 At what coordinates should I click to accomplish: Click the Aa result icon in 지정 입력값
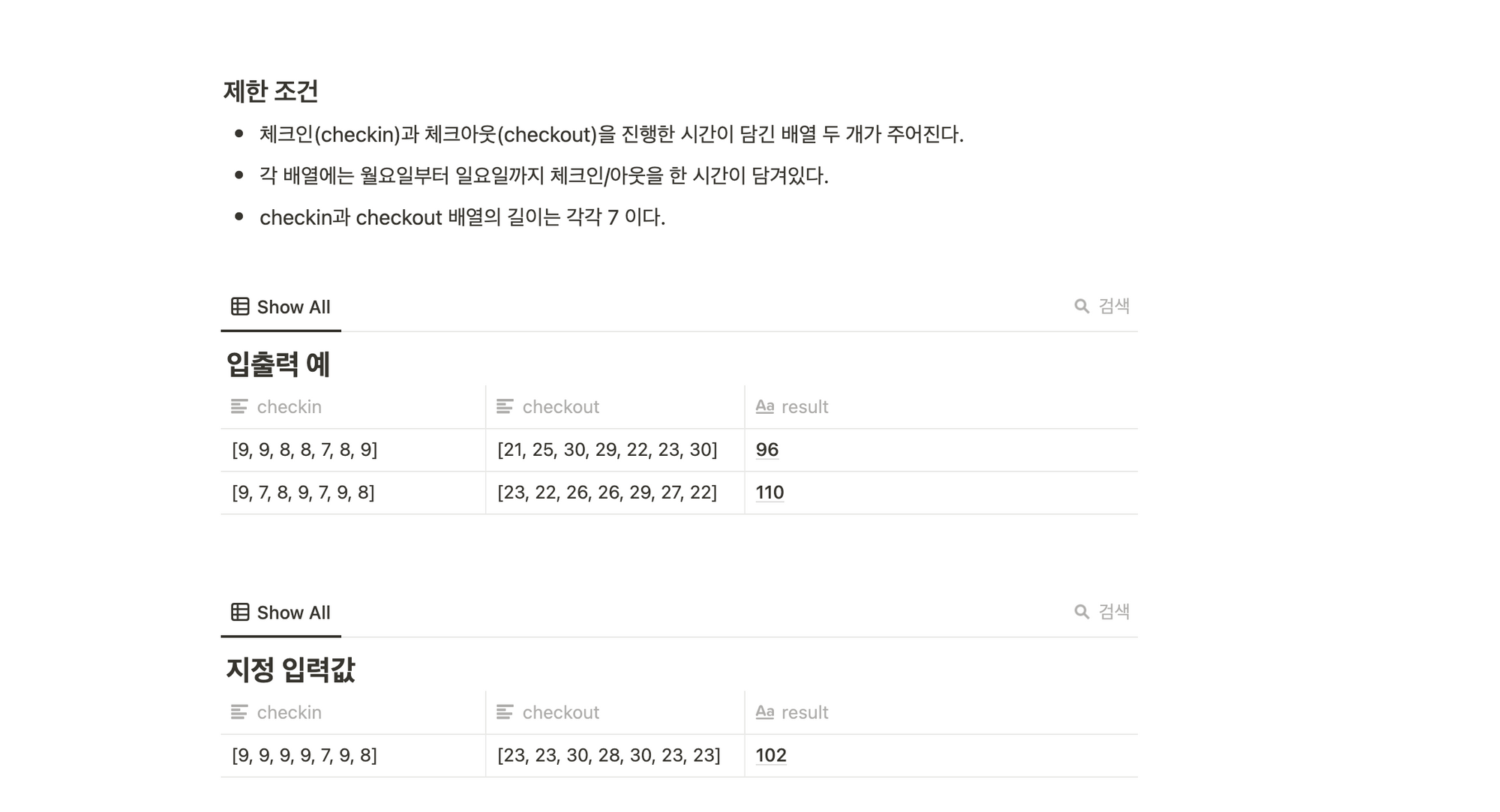click(764, 712)
